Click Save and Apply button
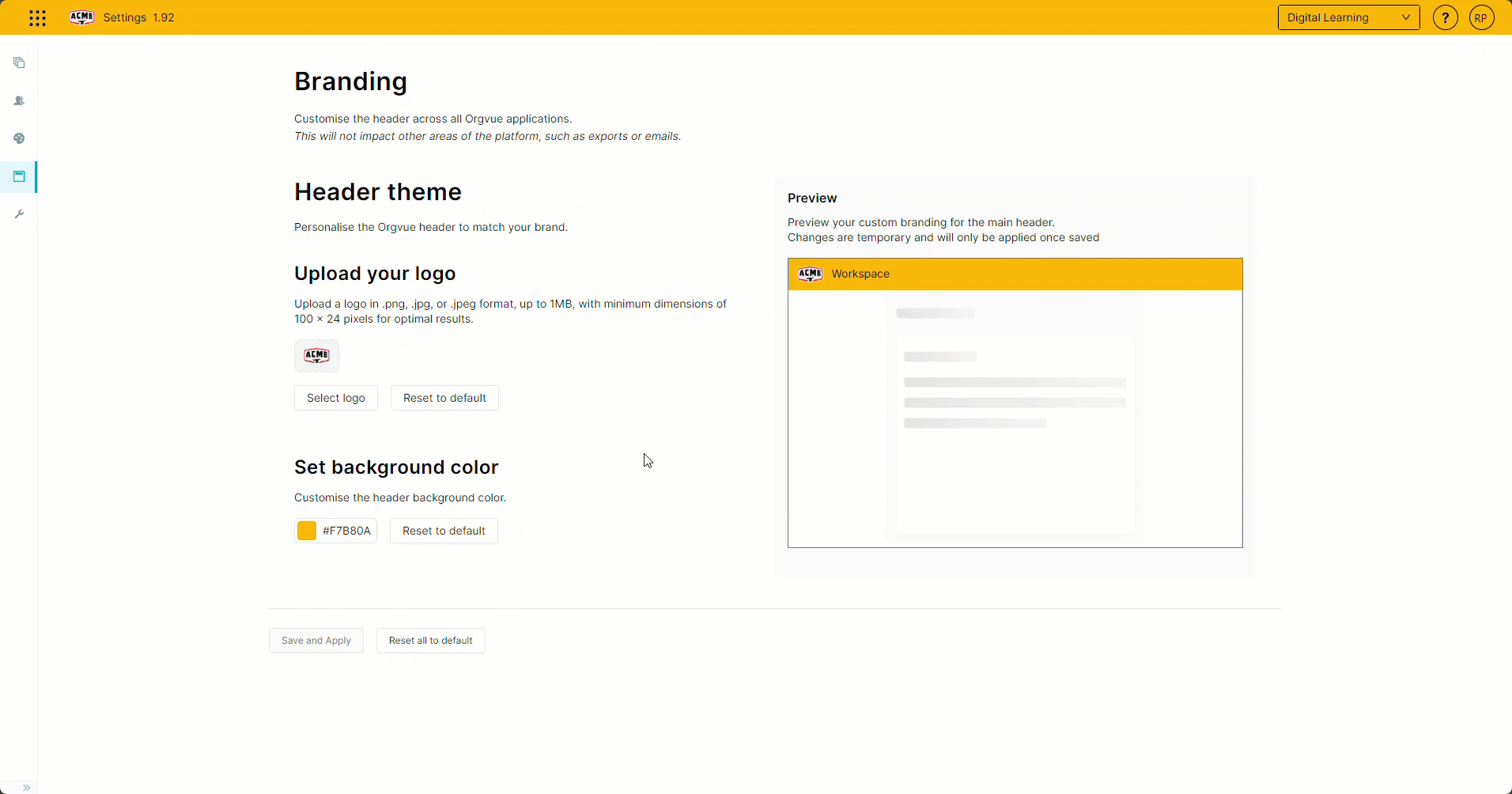 pyautogui.click(x=316, y=641)
